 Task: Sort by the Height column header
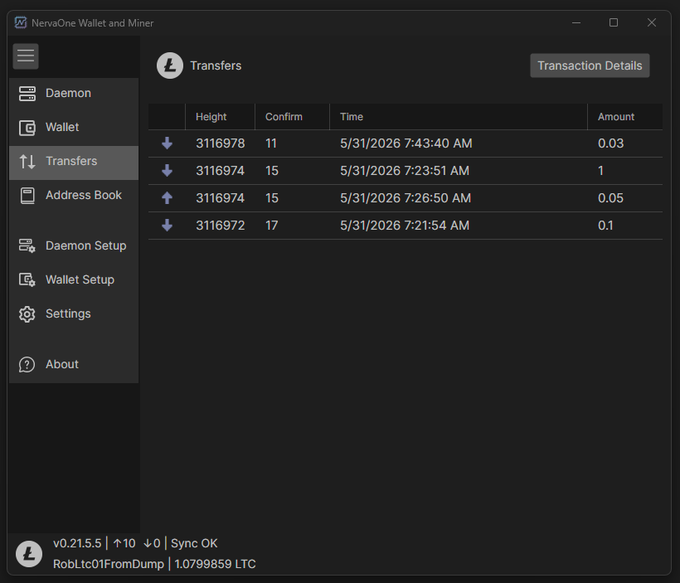[220, 117]
